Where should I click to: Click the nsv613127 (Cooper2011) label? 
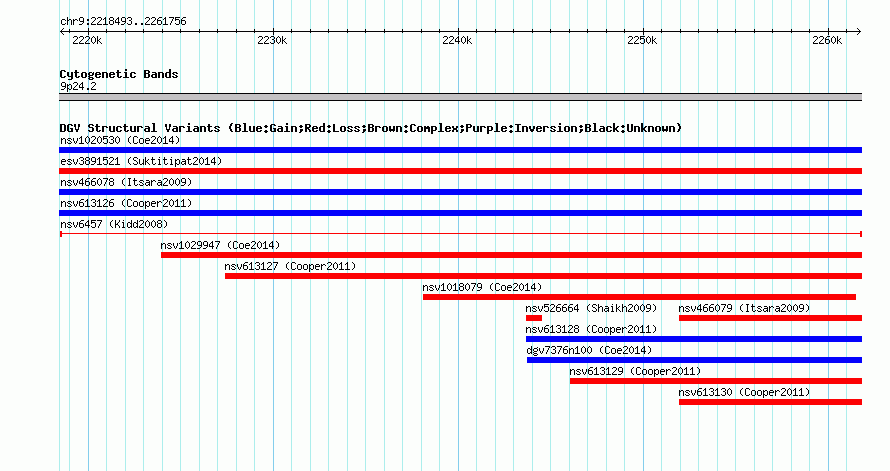290,266
